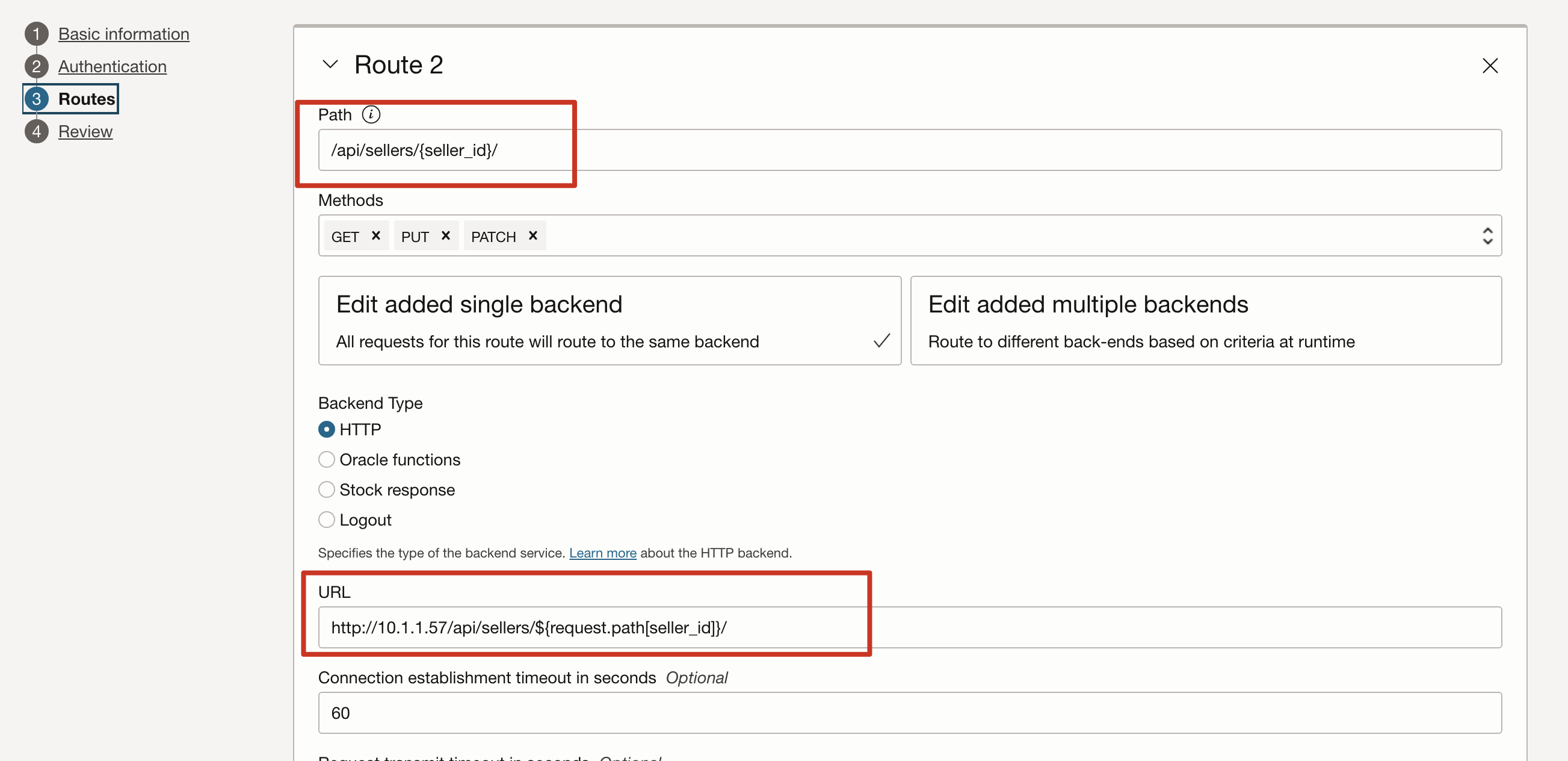
Task: Select Oracle functions backend type
Action: [327, 459]
